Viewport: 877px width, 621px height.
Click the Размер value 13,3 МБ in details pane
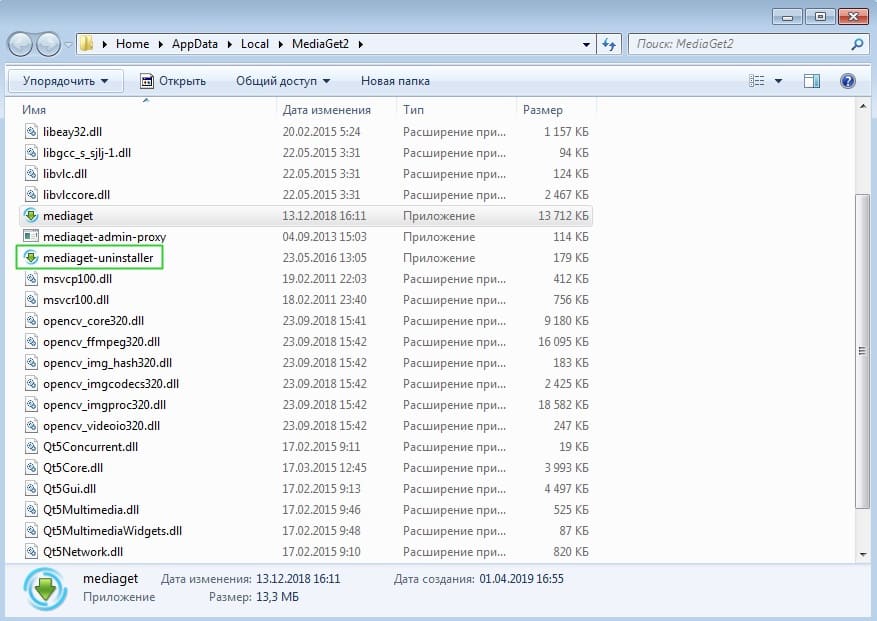(x=277, y=597)
